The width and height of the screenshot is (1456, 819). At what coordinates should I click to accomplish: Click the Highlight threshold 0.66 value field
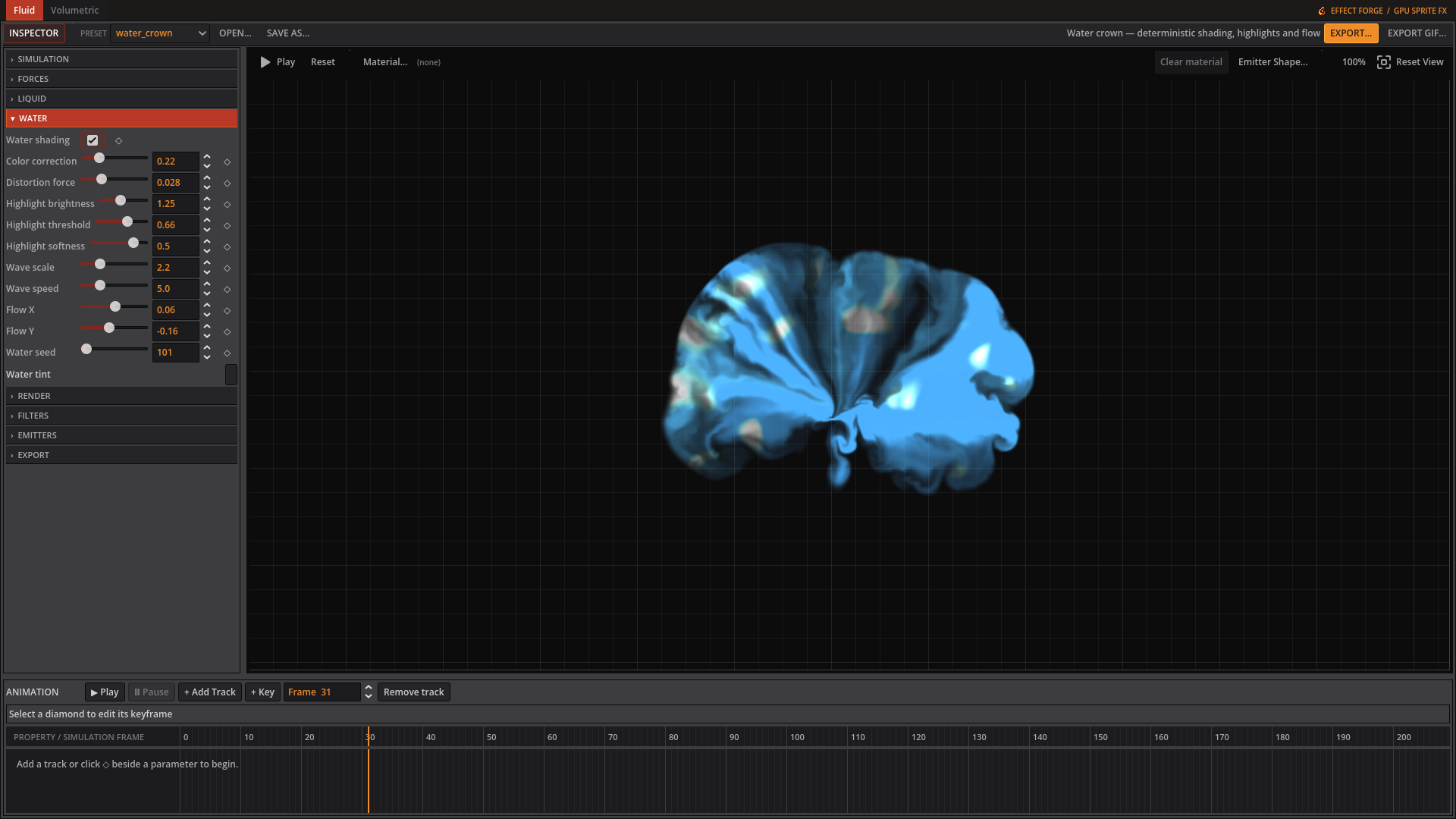pos(176,225)
